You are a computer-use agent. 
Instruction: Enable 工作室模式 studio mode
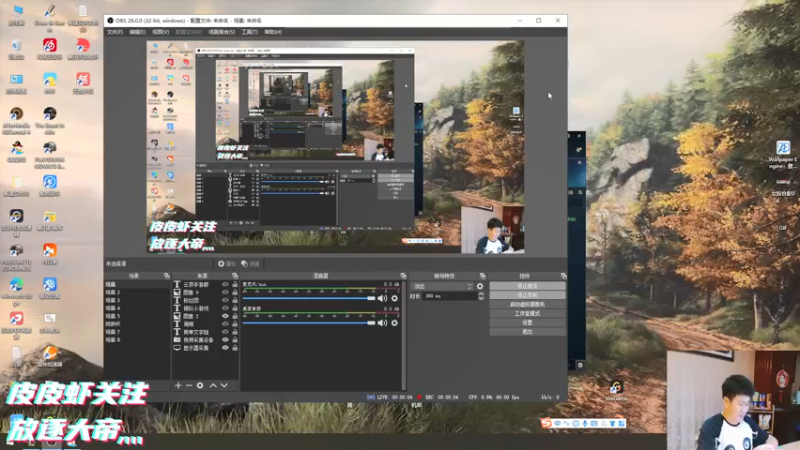527,313
